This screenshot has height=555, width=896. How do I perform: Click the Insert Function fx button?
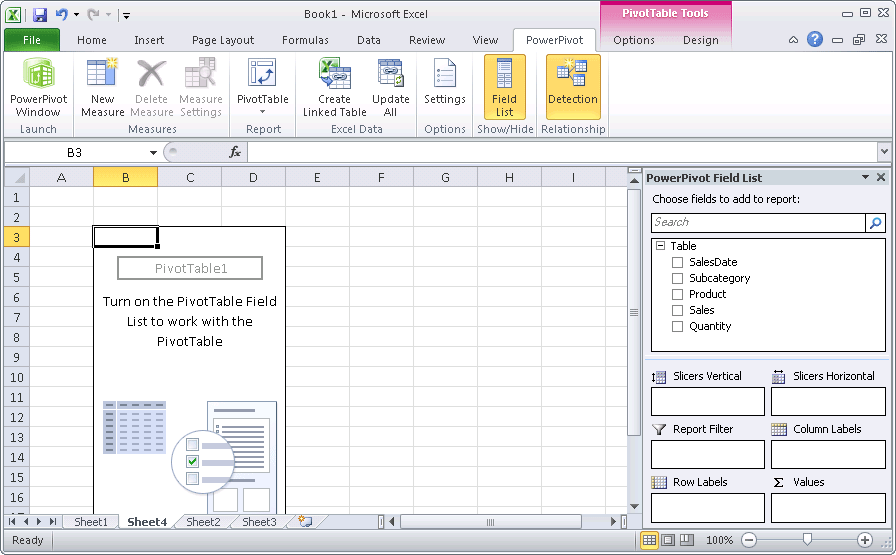point(235,152)
